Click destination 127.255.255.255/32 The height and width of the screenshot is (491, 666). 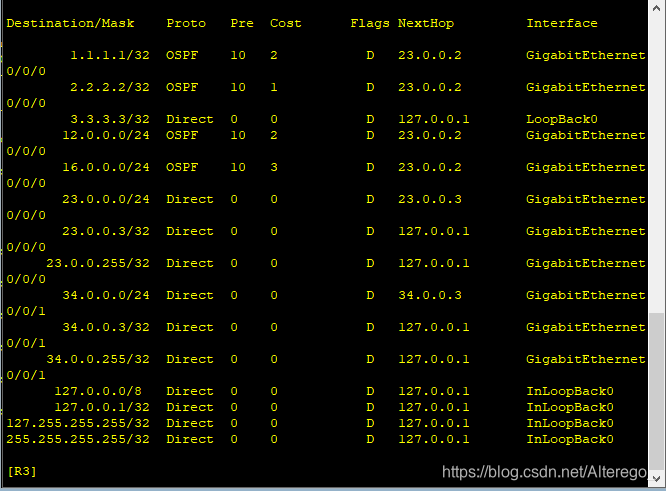[78, 423]
